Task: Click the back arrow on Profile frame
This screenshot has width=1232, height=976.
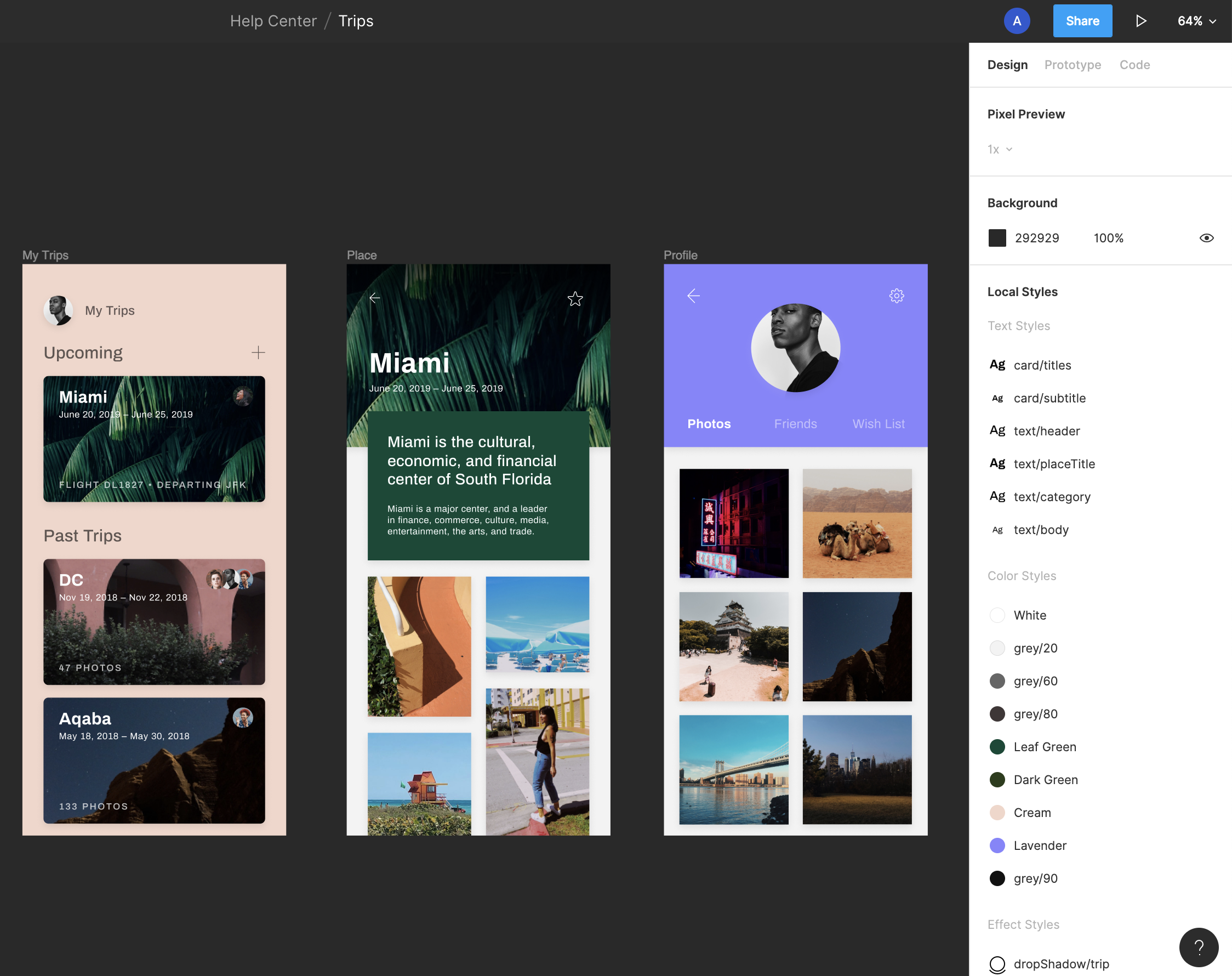Action: pyautogui.click(x=693, y=296)
